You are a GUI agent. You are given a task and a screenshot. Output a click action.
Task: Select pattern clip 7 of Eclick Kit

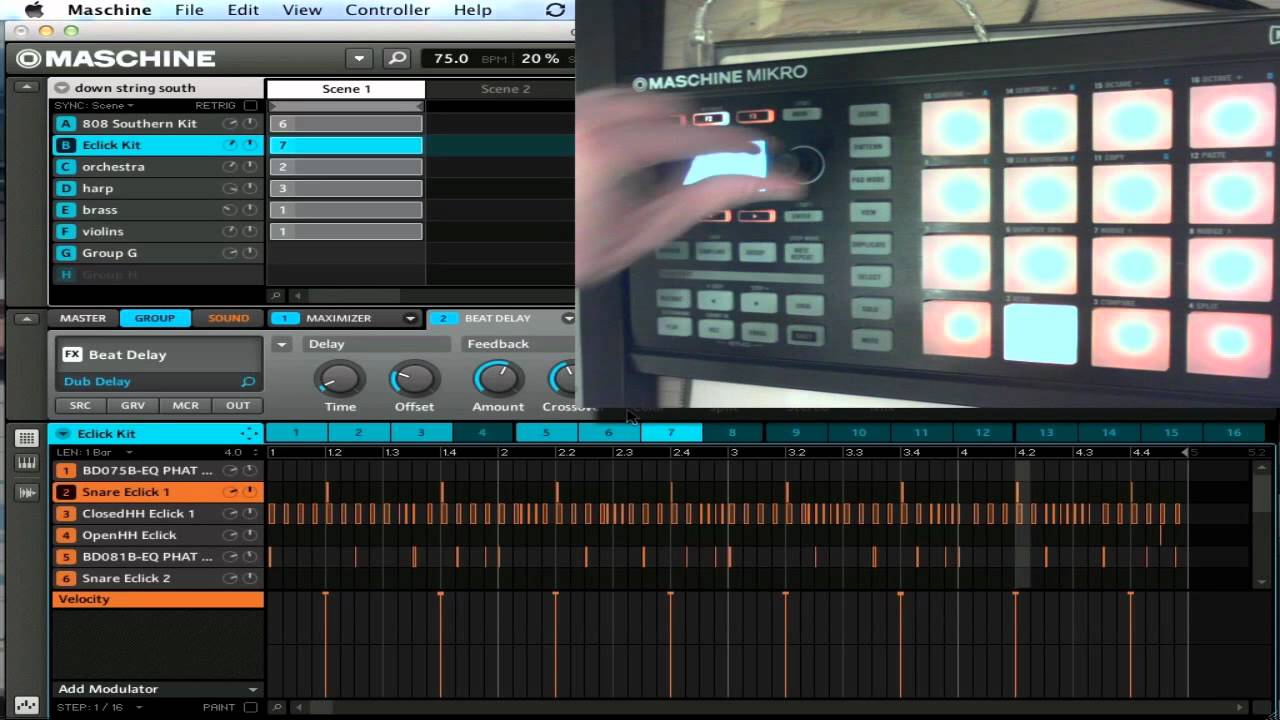point(346,145)
